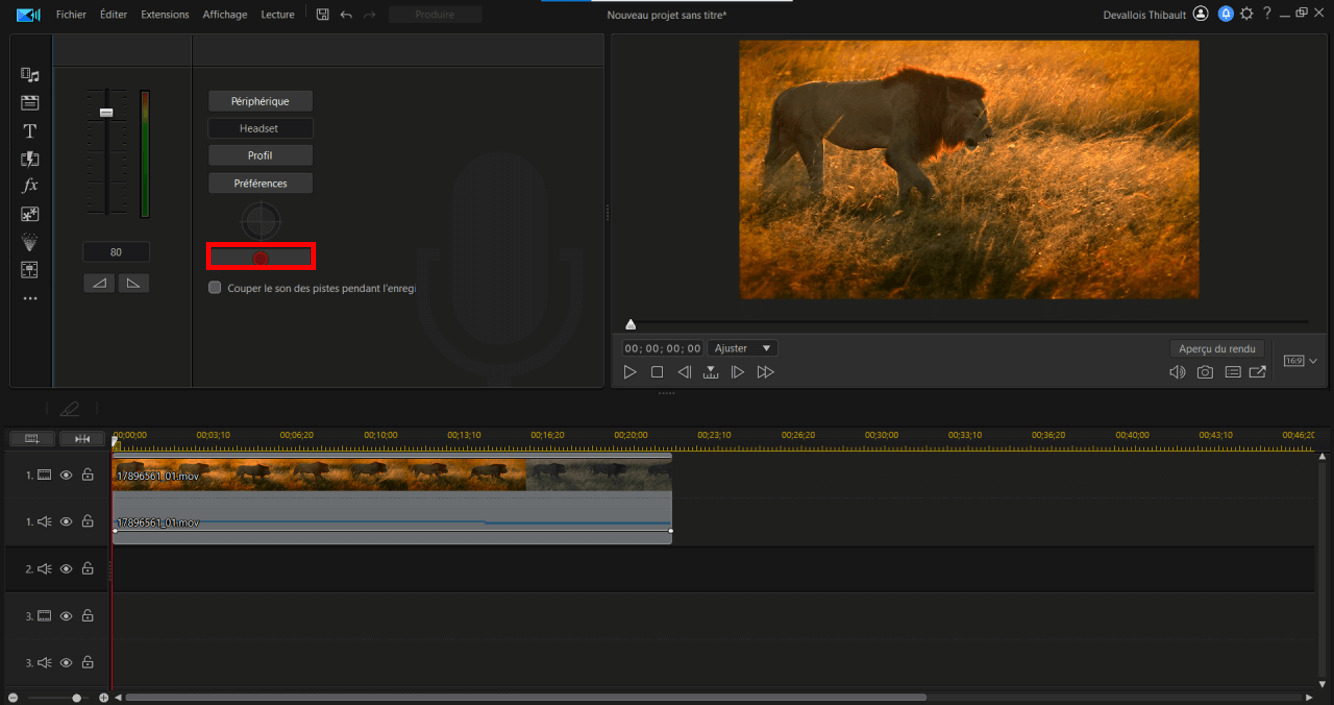The height and width of the screenshot is (705, 1334).
Task: Mute audio track 1 with eye icon
Action: (66, 522)
